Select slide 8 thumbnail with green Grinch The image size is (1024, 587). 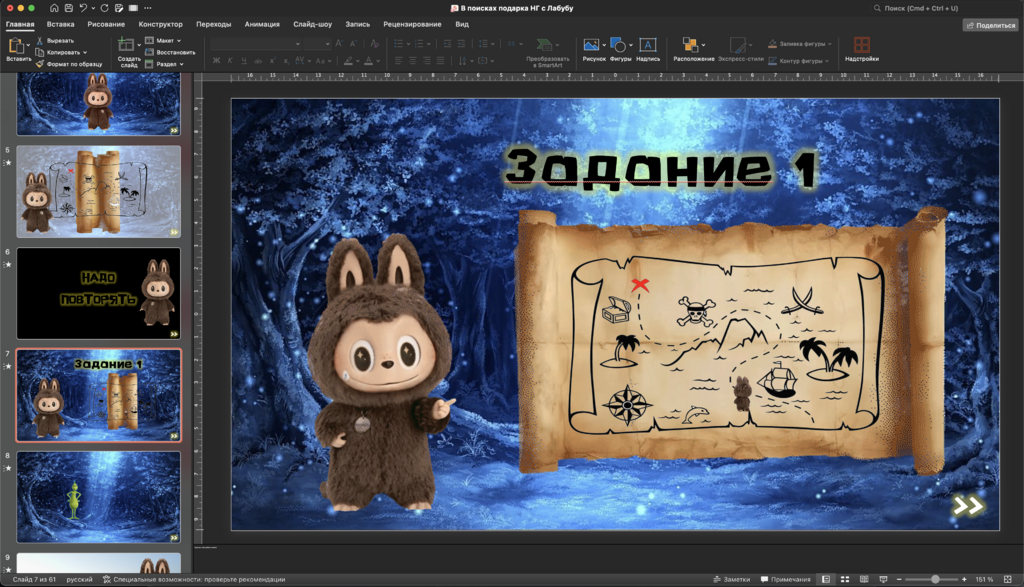click(99, 497)
